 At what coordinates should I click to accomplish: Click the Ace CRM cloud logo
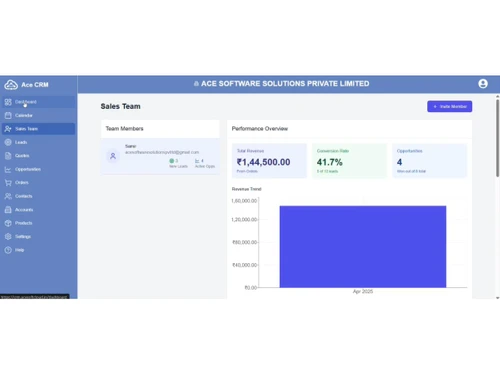(11, 85)
